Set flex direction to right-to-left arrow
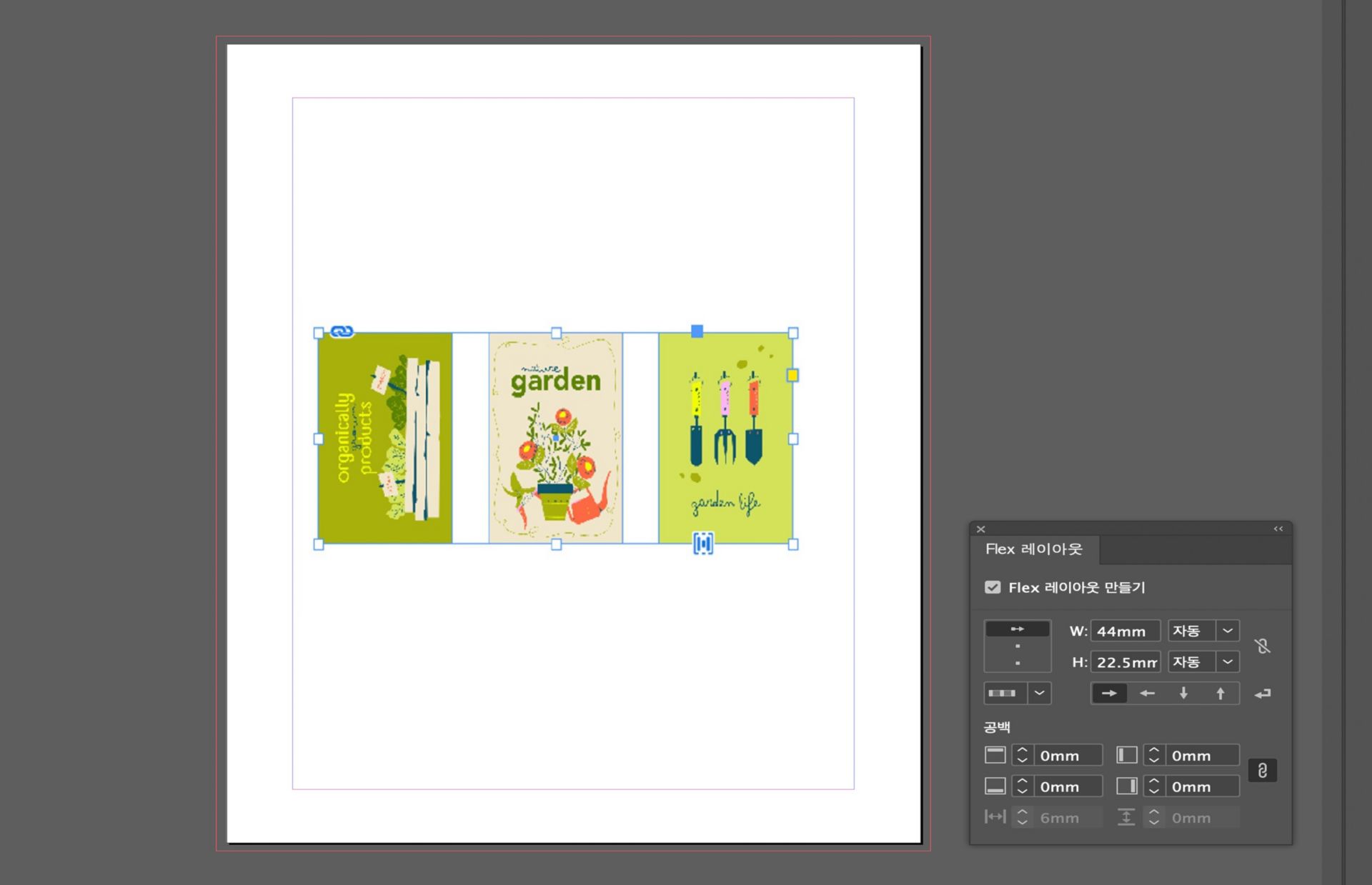Screen dimensions: 1372x885 click(x=1147, y=693)
